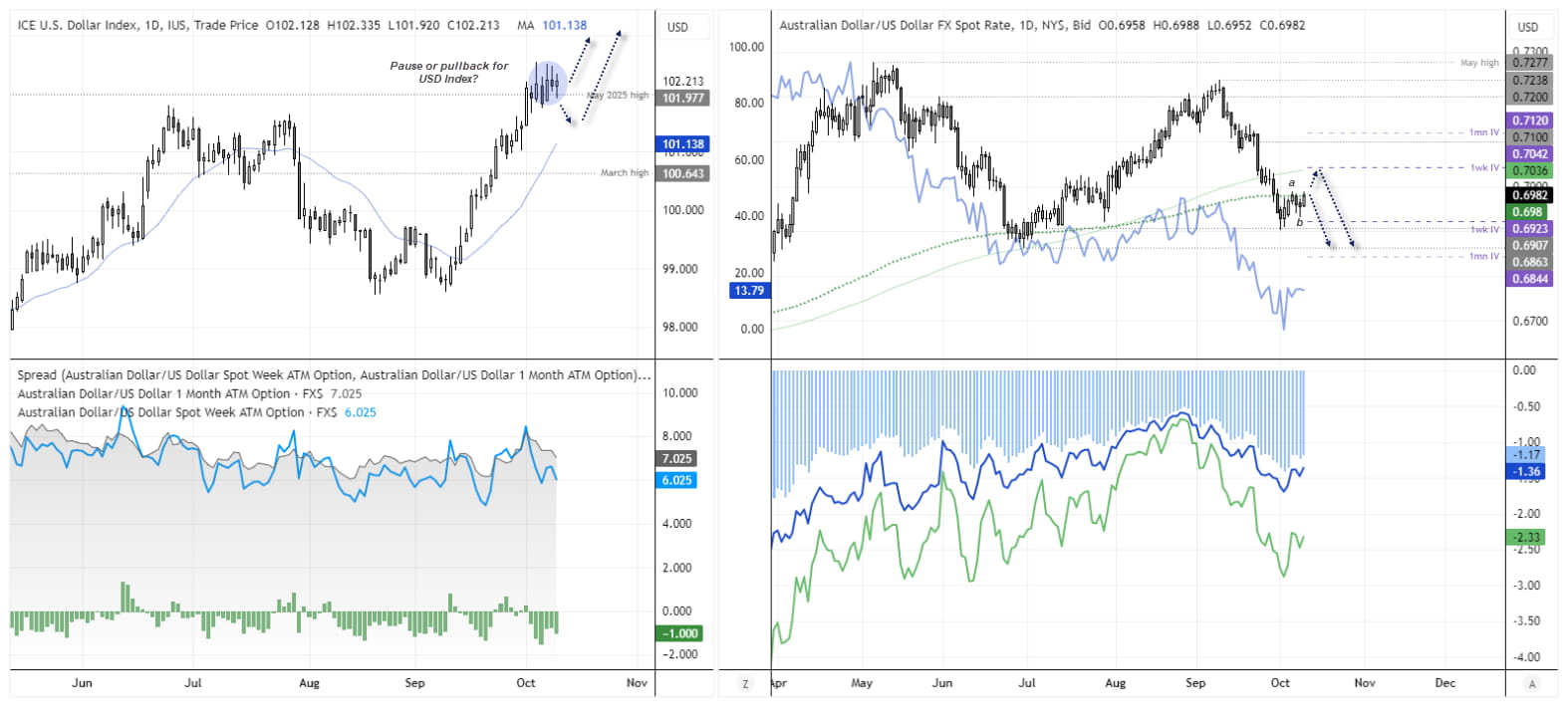Select the 0.7277 price label

click(1530, 63)
